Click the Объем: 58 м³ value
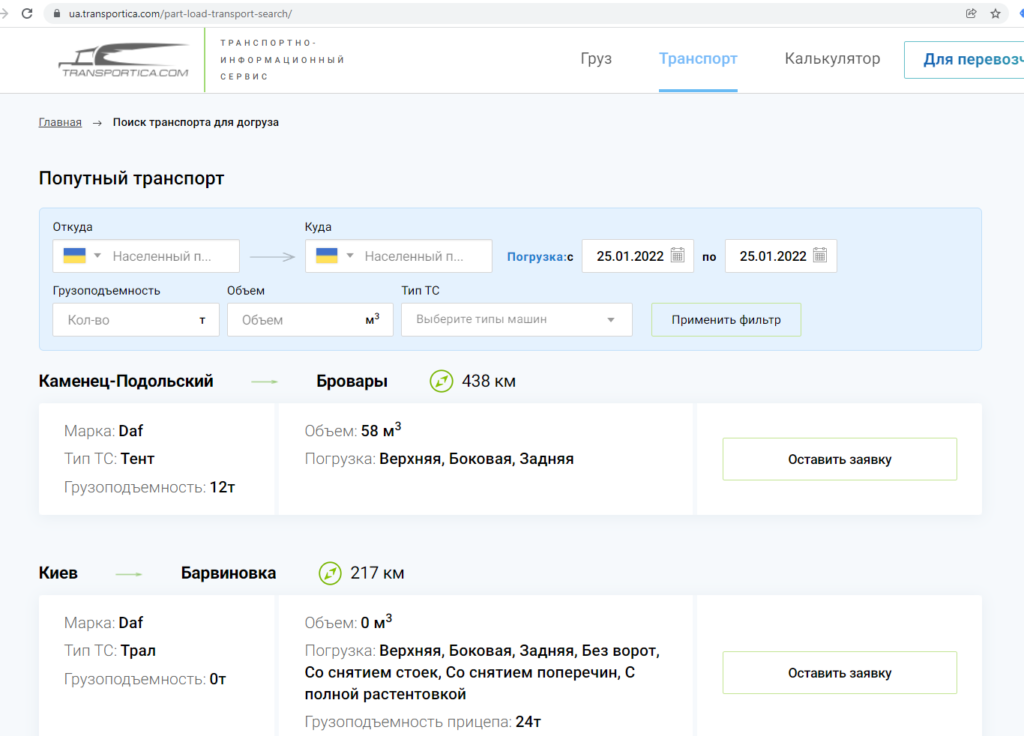Image resolution: width=1024 pixels, height=736 pixels. pos(381,430)
